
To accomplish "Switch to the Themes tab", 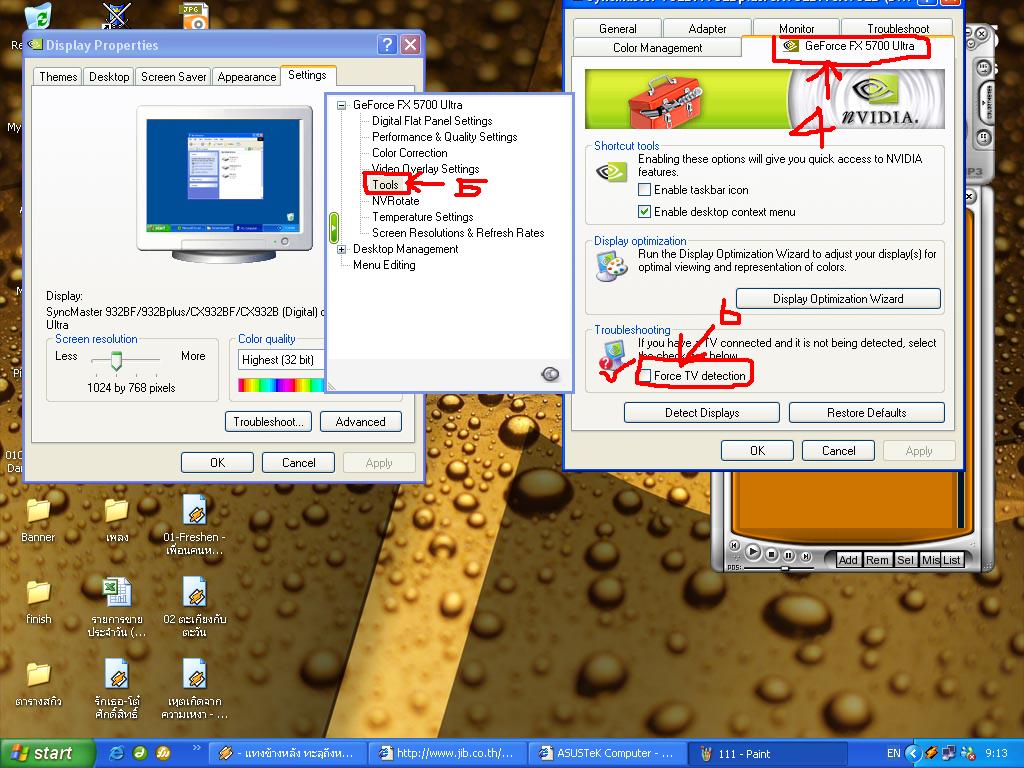I will point(58,76).
